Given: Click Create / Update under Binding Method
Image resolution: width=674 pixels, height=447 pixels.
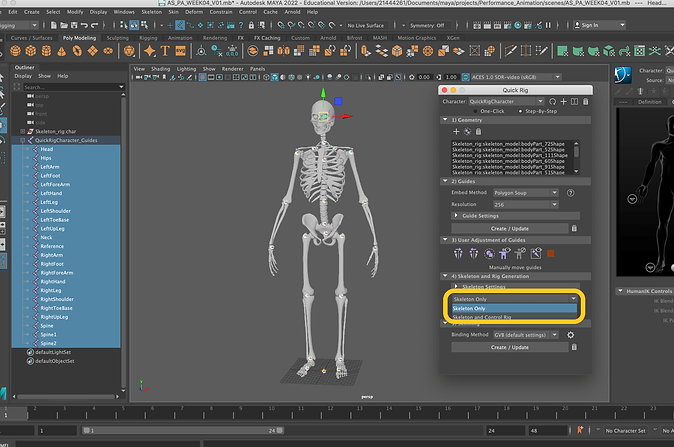Looking at the screenshot, I should point(510,347).
